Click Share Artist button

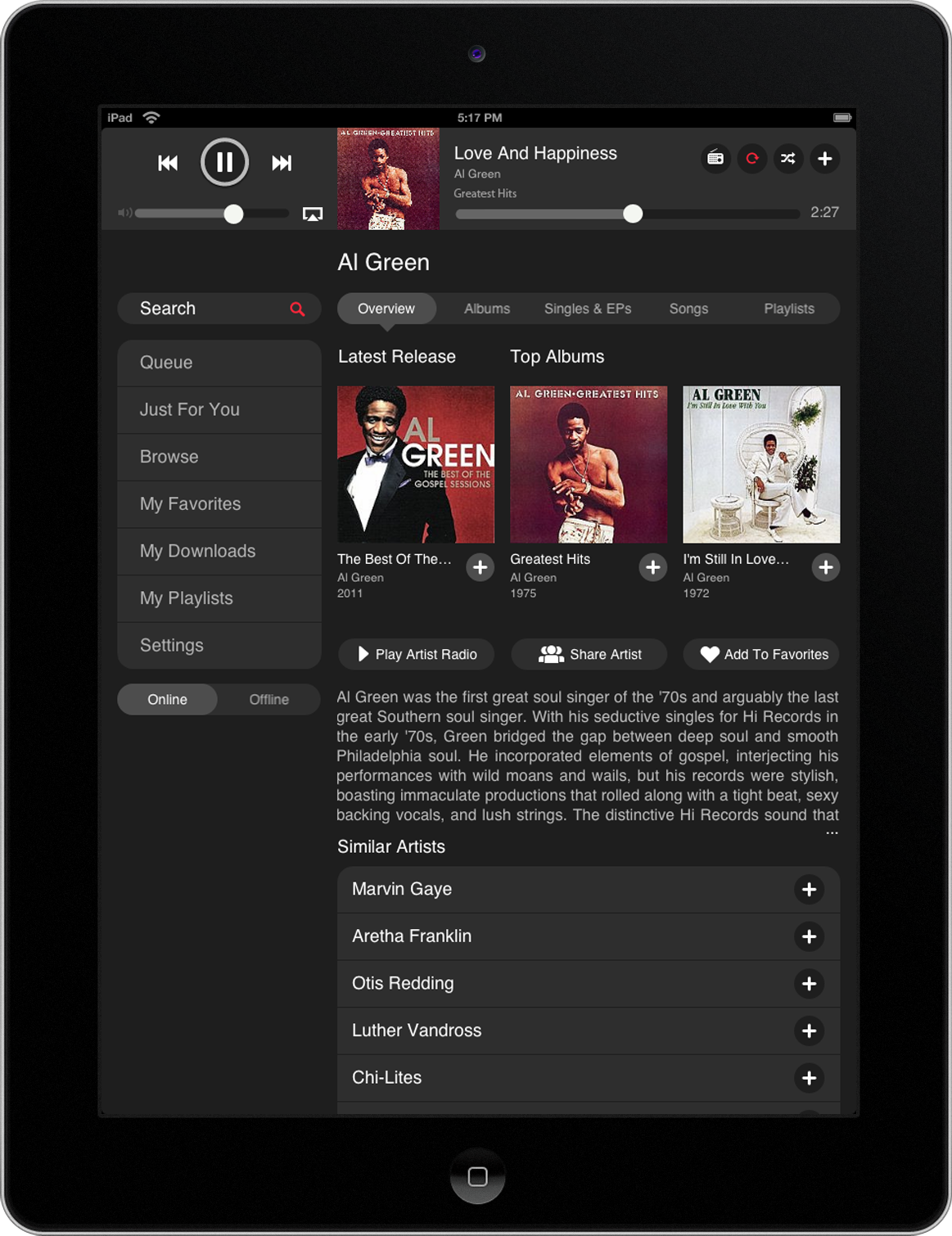(589, 655)
